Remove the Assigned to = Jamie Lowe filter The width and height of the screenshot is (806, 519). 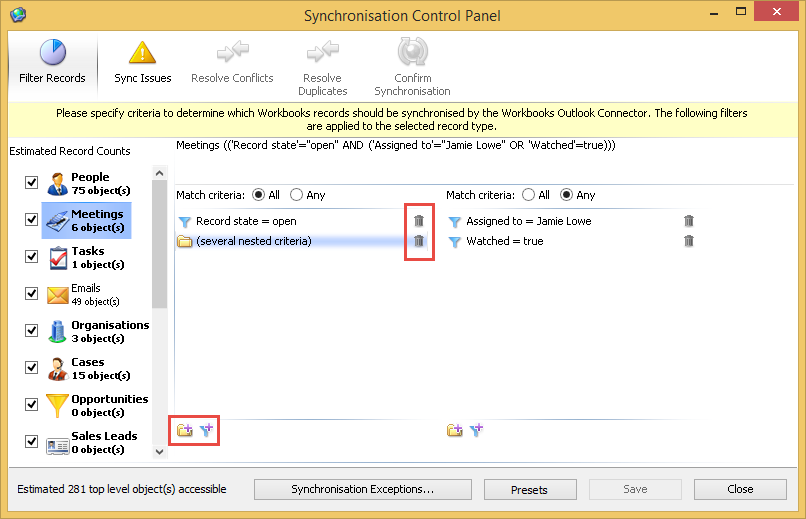(689, 221)
